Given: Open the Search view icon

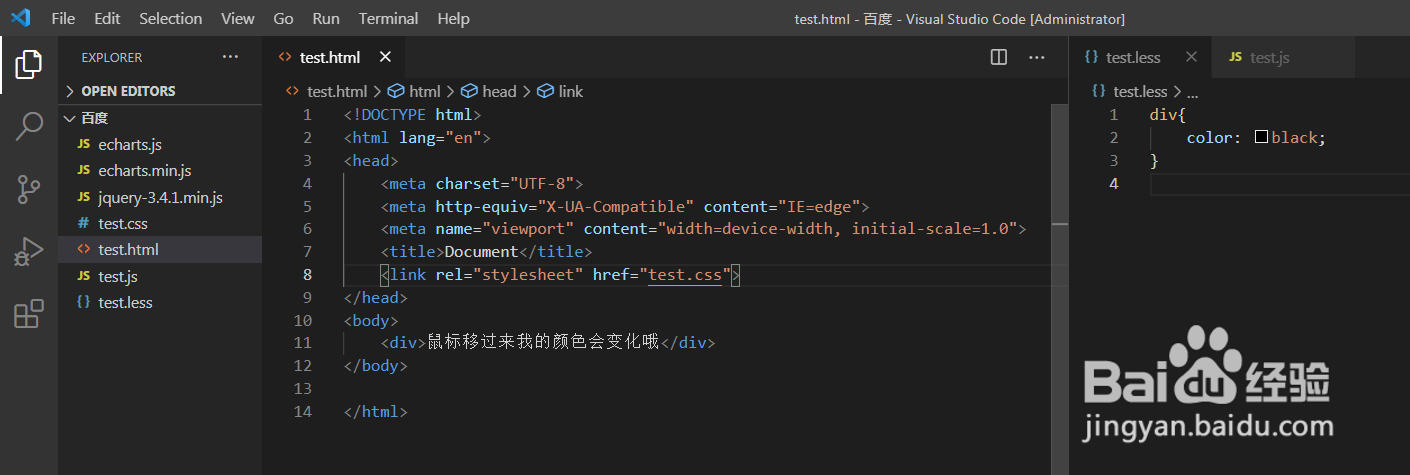Looking at the screenshot, I should tap(29, 127).
